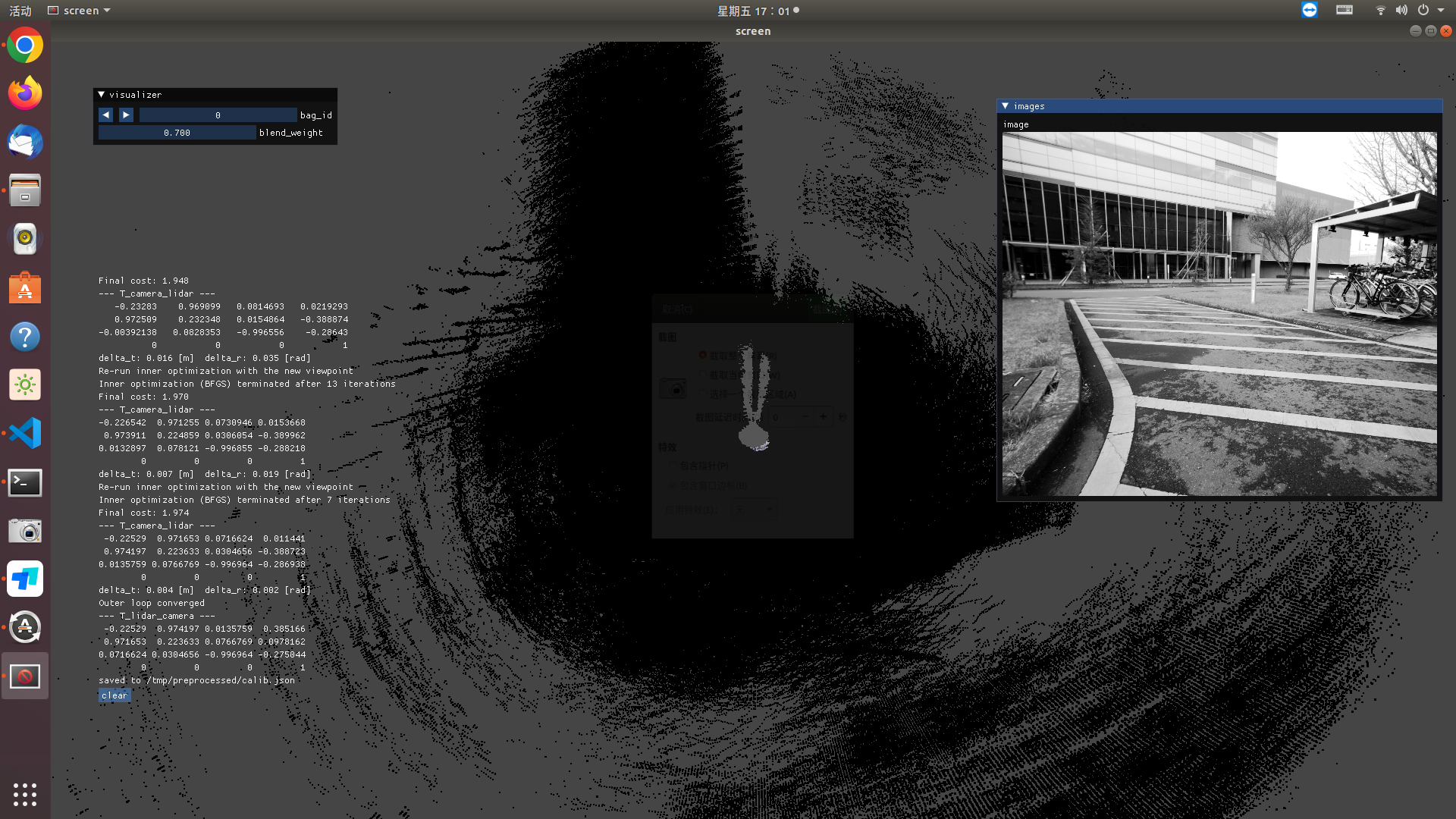
Task: Select the capture entire screen radio option
Action: 703,356
